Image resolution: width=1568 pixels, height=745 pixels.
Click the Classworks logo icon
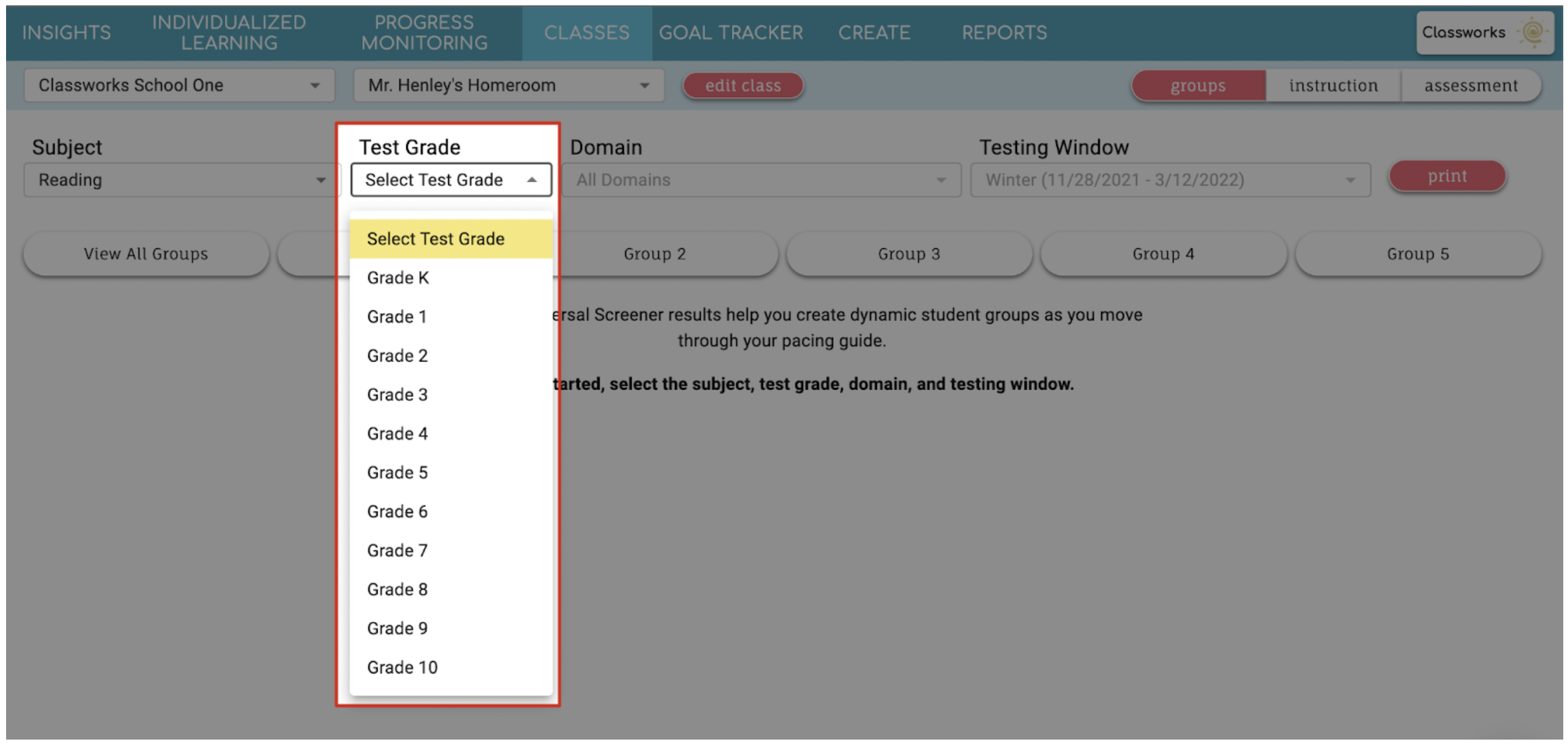(x=1532, y=32)
